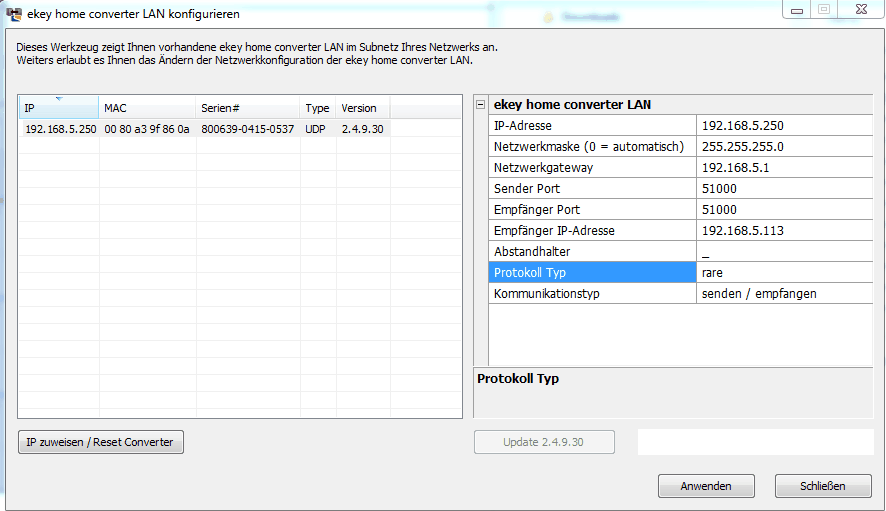The image size is (886, 511).
Task: Edit the Netzwerkgateway value field
Action: (x=783, y=167)
